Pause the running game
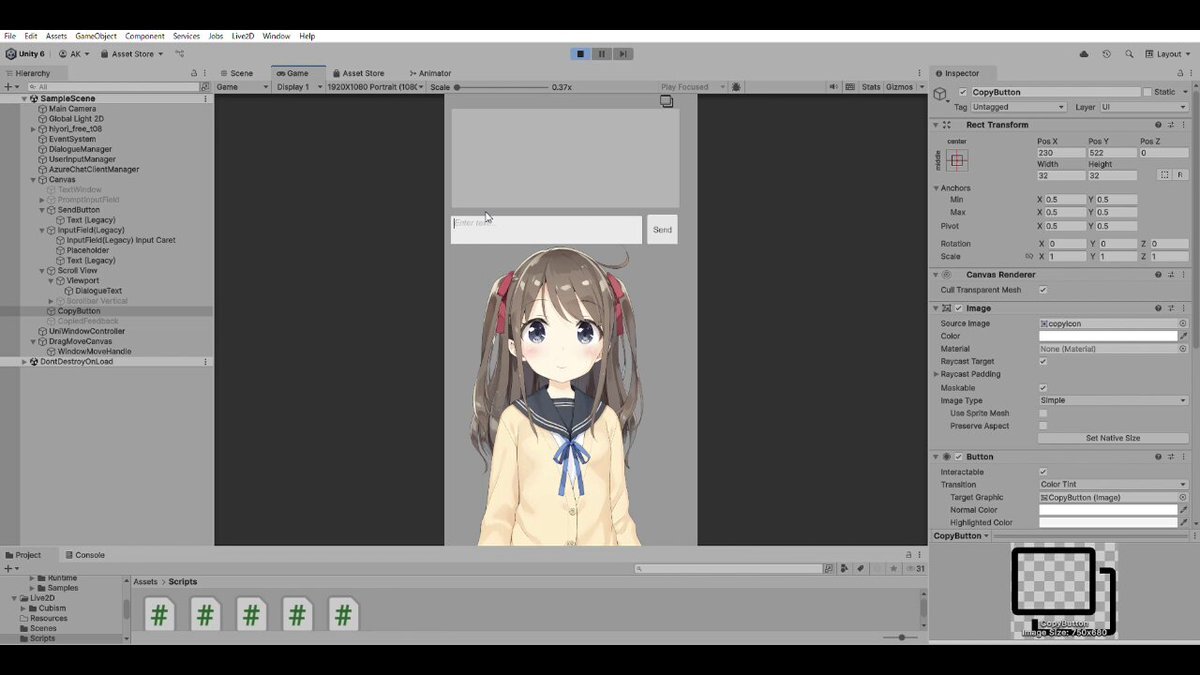This screenshot has height=675, width=1200. [601, 54]
